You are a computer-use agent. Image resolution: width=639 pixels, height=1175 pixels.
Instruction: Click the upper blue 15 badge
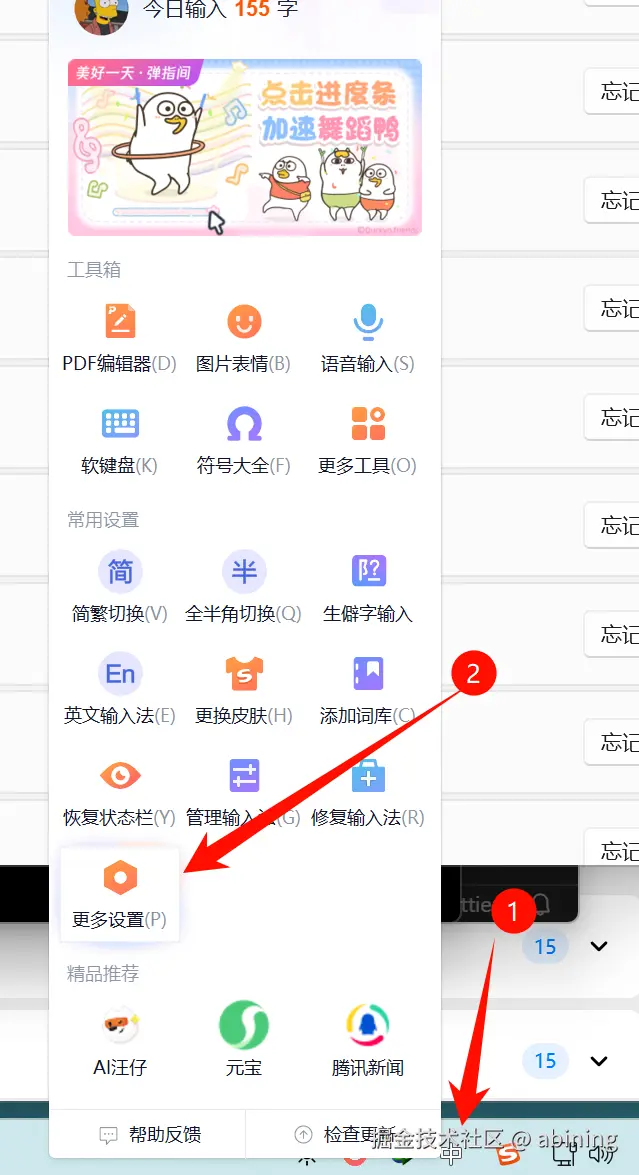pyautogui.click(x=545, y=946)
